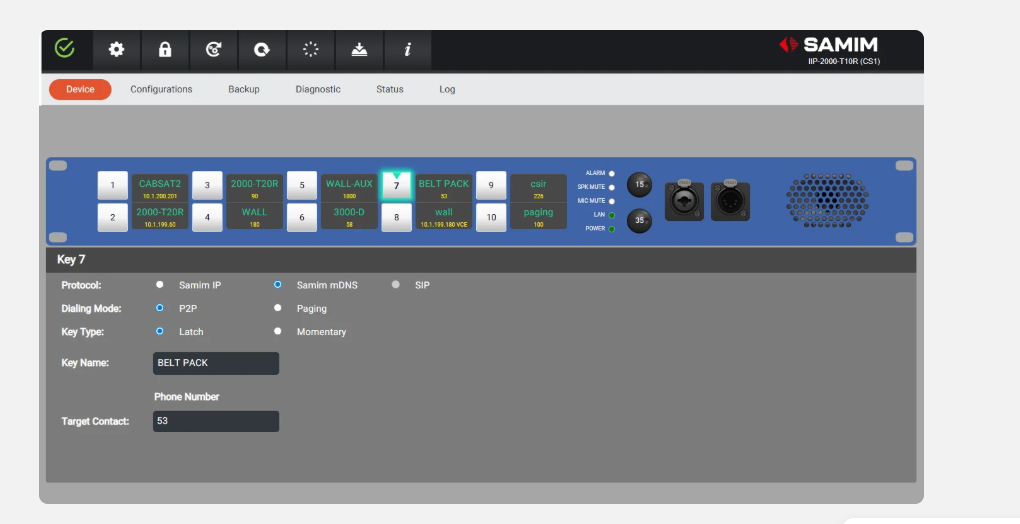Open settings via the gear icon
The height and width of the screenshot is (524, 1020).
(x=116, y=49)
